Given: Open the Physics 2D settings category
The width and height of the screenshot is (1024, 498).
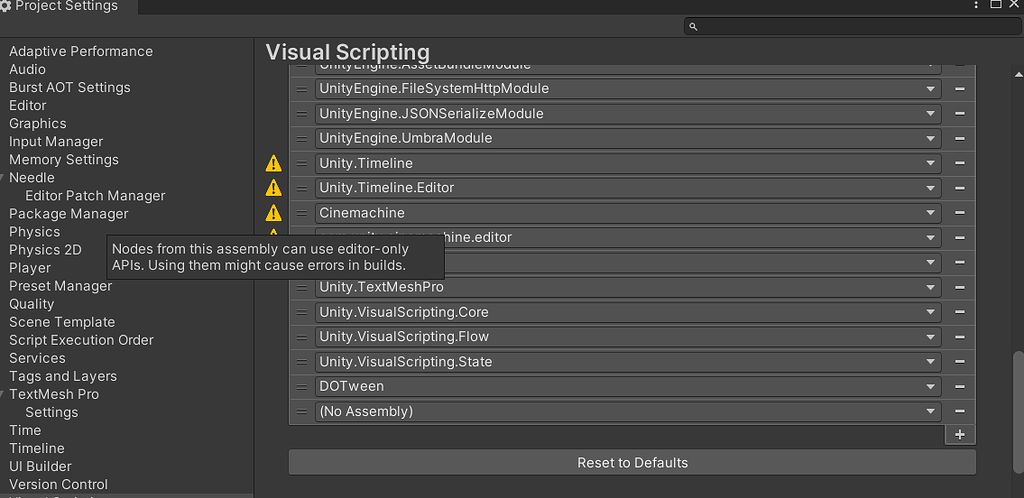Looking at the screenshot, I should 45,250.
